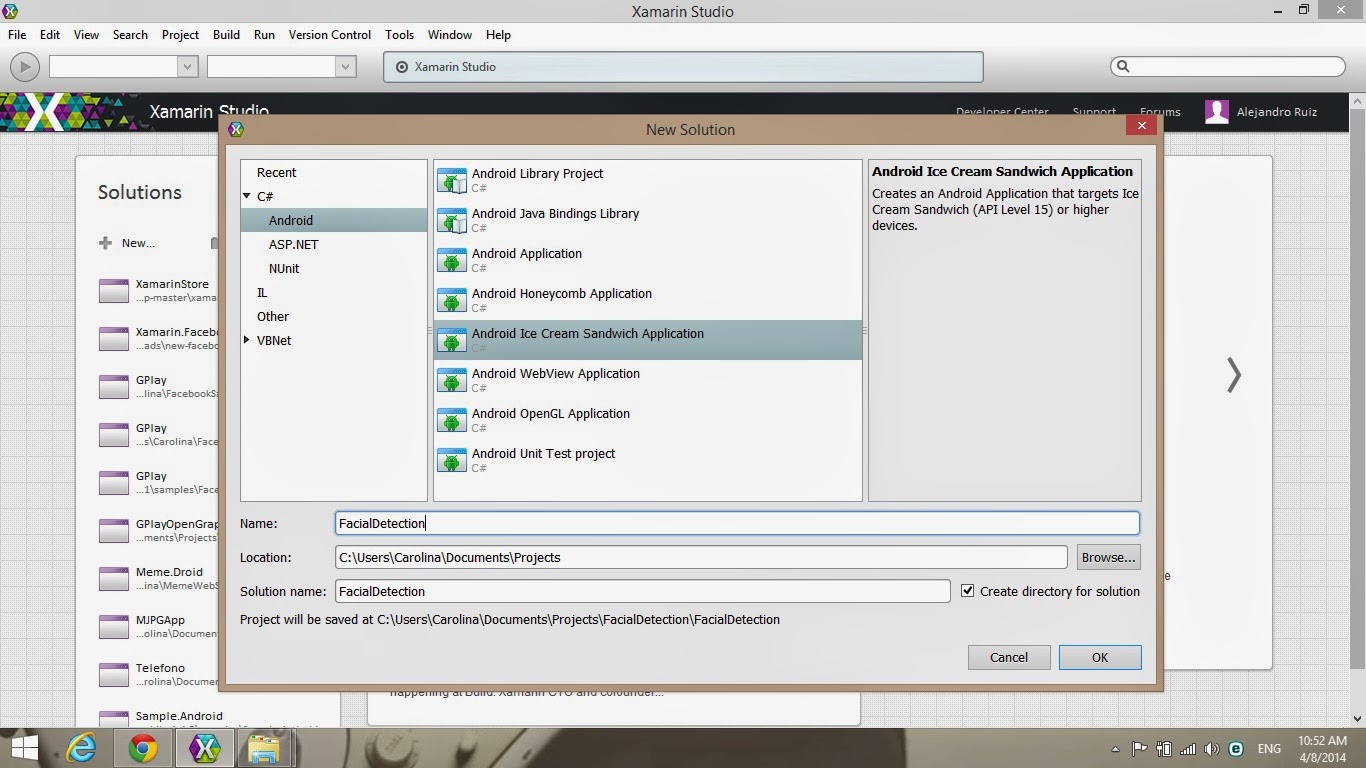Screen dimensions: 1366x768
Task: Click the Xamarin Studio run button
Action: click(x=24, y=66)
